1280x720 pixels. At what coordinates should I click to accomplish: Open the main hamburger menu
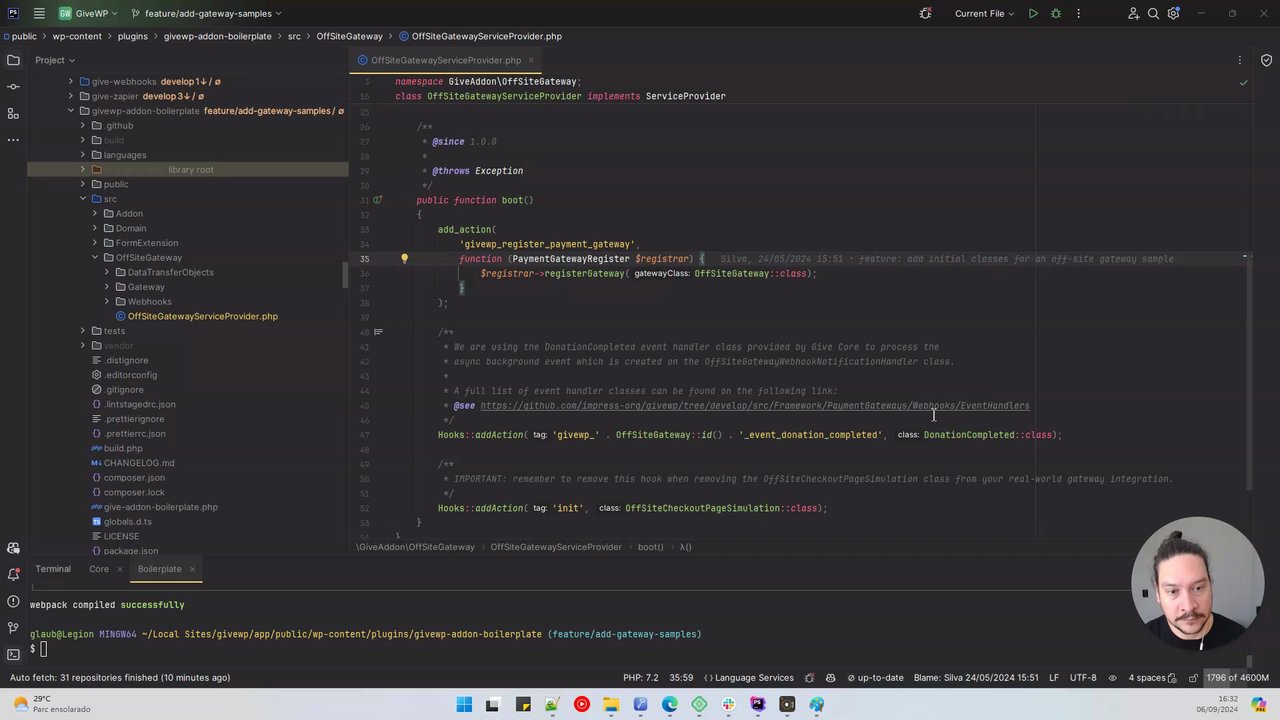(39, 14)
